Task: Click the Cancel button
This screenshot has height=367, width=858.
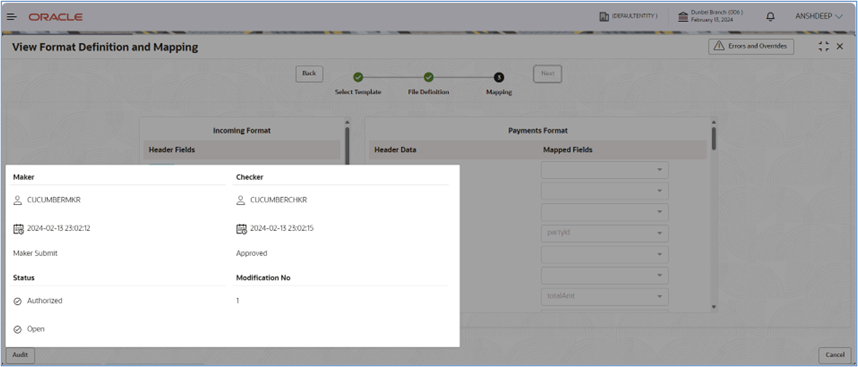Action: pyautogui.click(x=835, y=355)
